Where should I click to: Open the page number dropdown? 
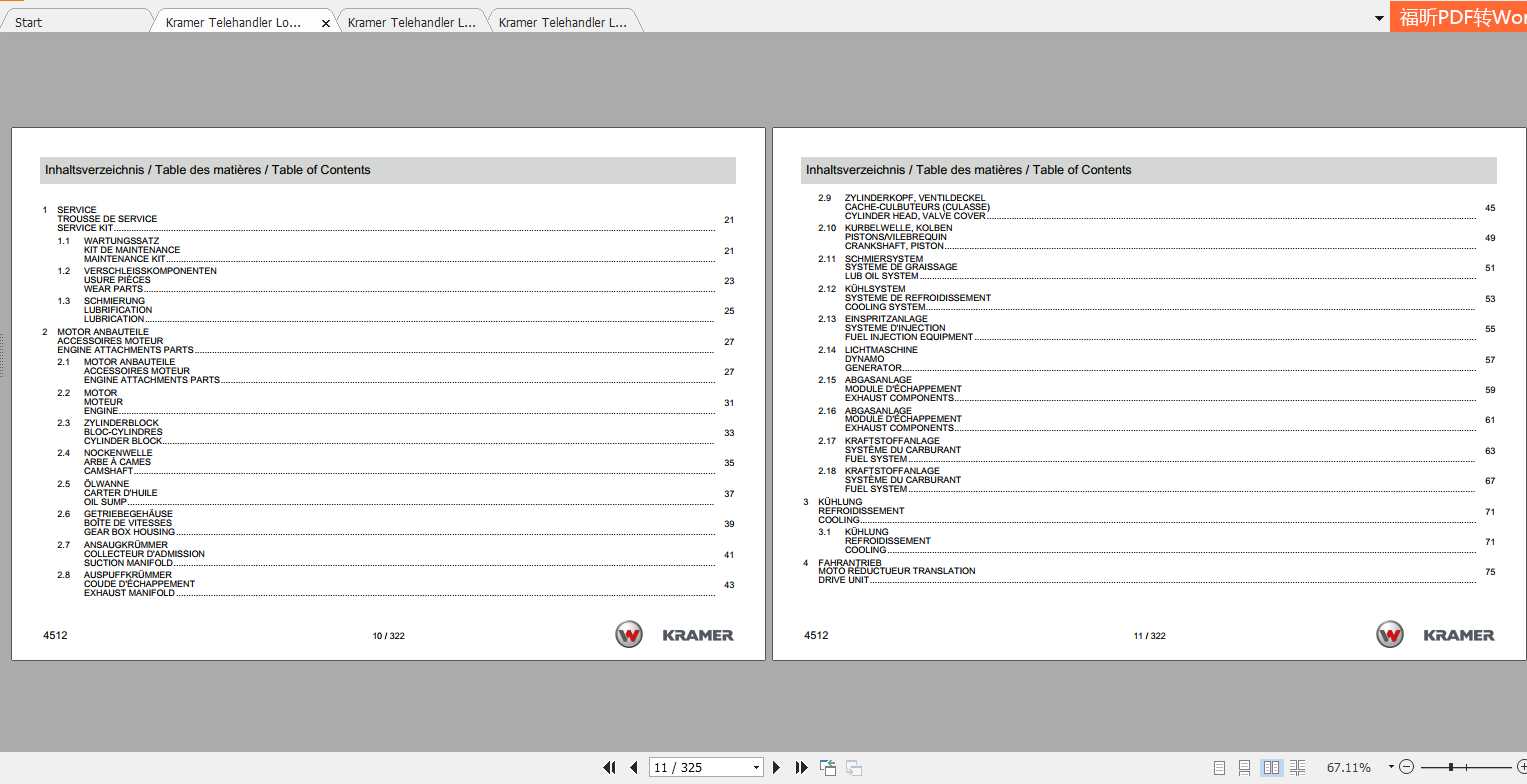pos(756,768)
